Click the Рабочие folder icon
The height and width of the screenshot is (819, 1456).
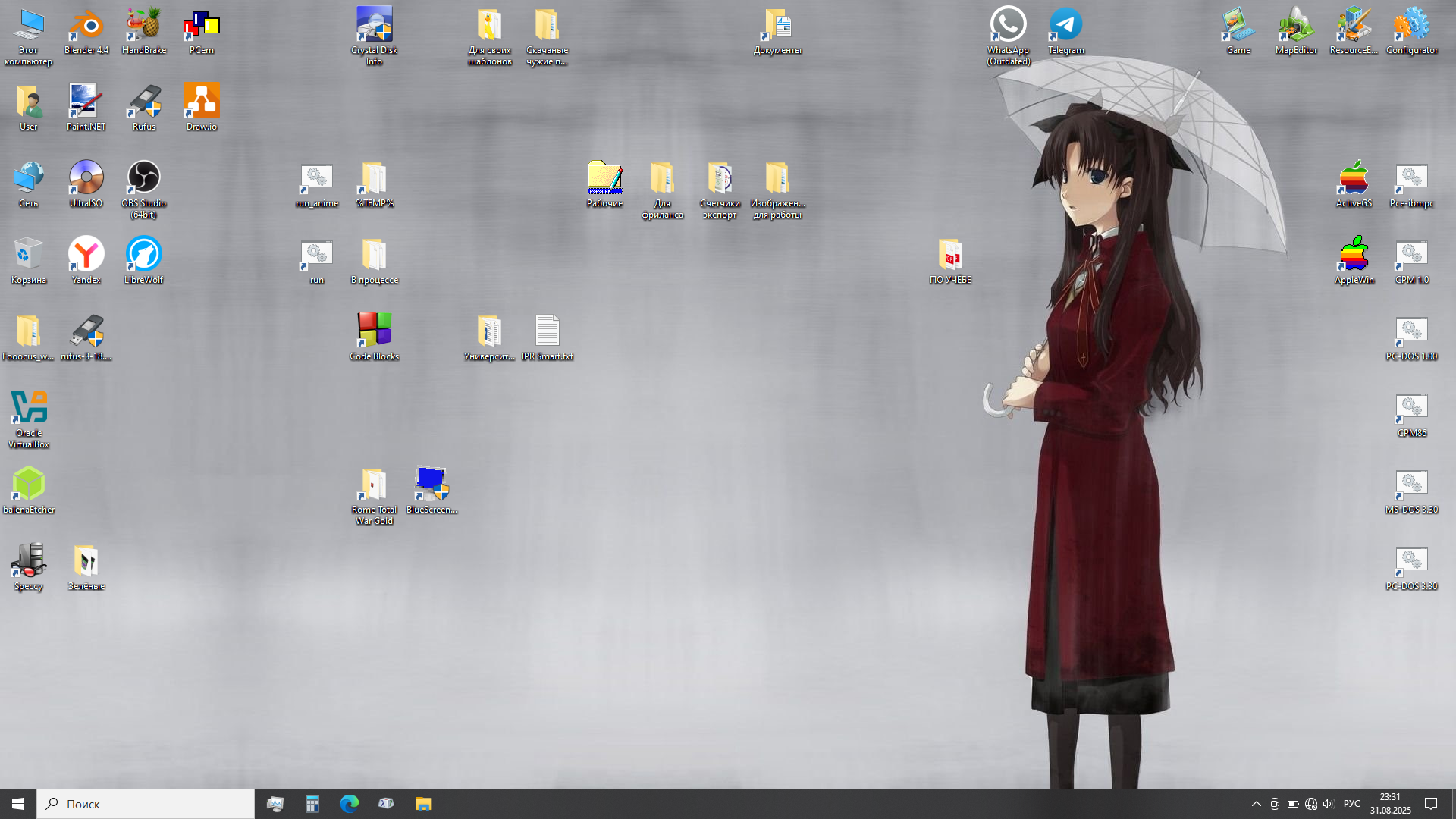[x=604, y=184]
